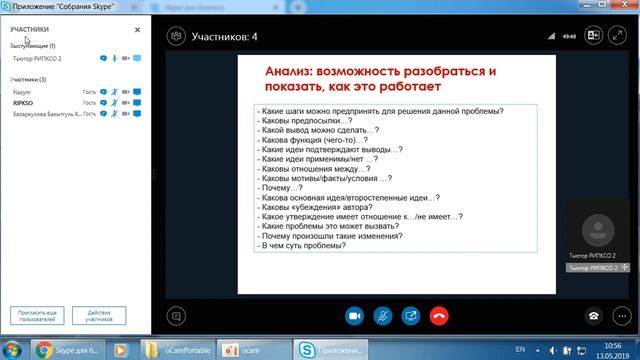
Task: Click the 'Участников: 4' label
Action: [224, 37]
